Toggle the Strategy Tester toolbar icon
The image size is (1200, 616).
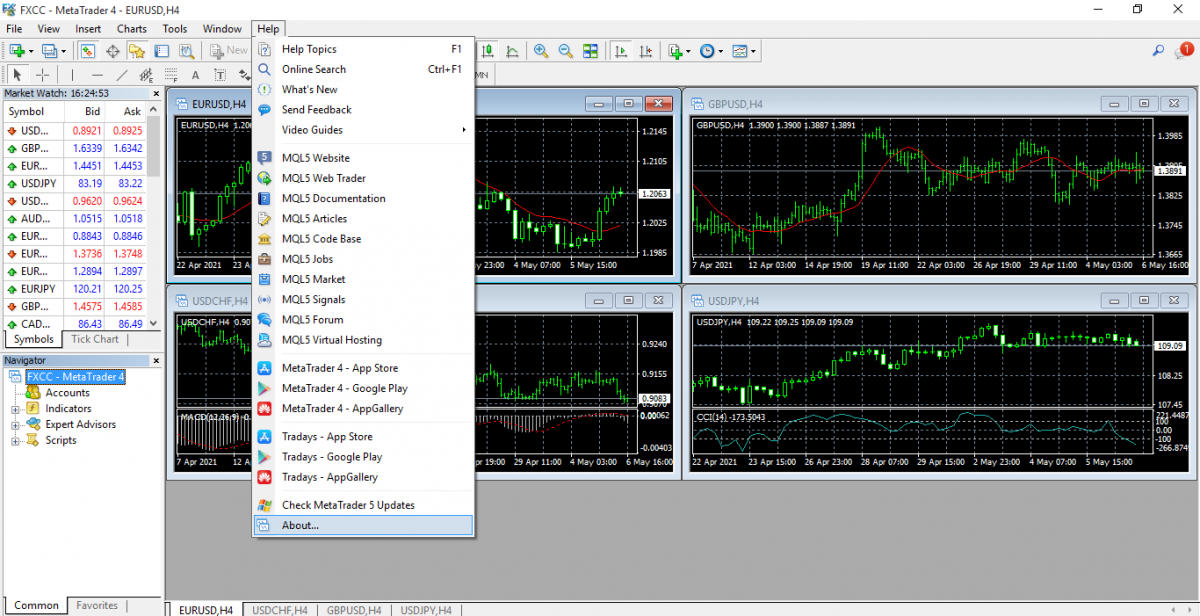186,50
